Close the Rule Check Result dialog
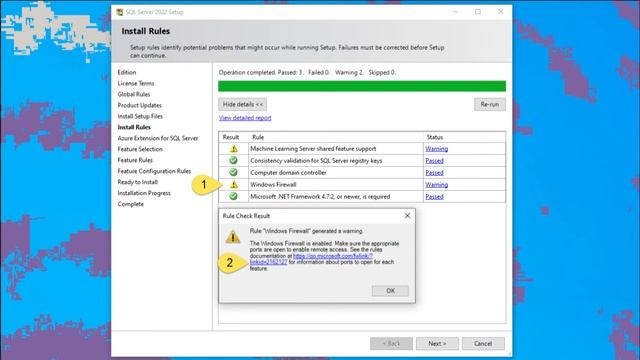 [407, 216]
